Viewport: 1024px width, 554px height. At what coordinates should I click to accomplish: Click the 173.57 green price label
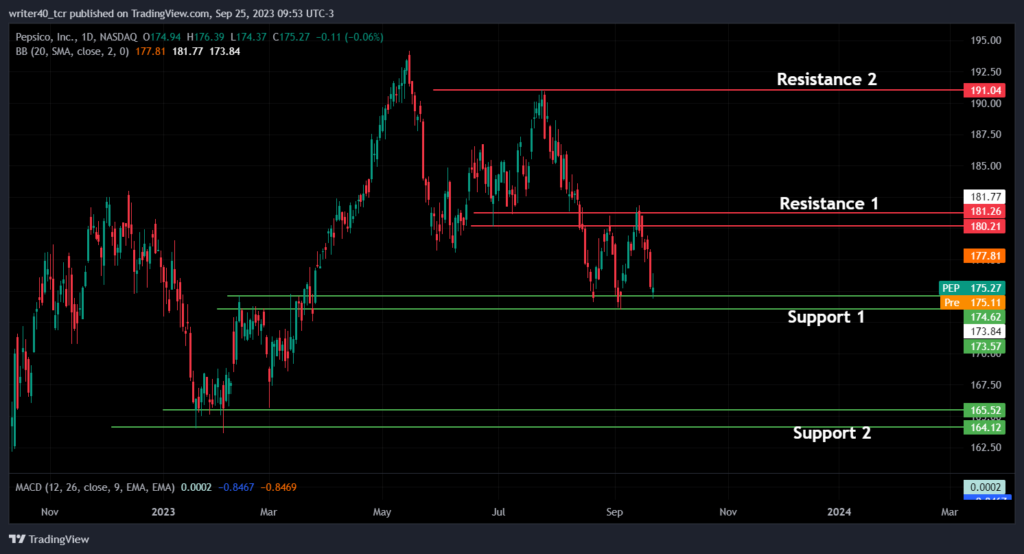click(x=984, y=347)
